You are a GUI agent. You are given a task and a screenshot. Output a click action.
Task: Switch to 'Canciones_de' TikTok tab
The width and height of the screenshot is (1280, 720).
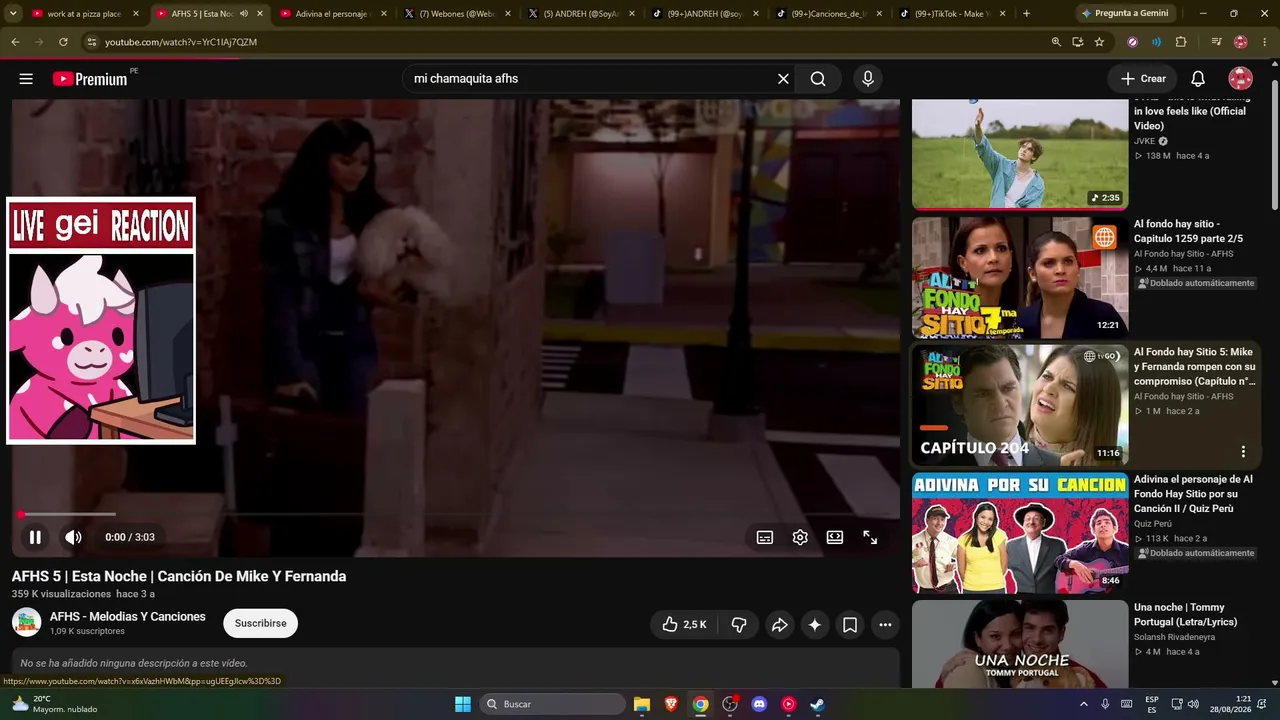[830, 14]
